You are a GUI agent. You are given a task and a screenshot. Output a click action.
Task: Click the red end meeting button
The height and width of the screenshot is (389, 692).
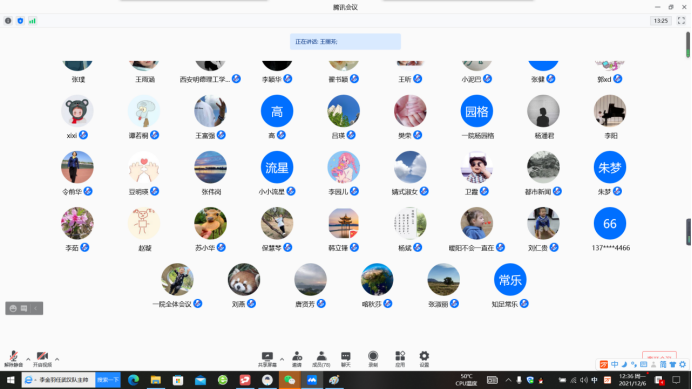(659, 357)
